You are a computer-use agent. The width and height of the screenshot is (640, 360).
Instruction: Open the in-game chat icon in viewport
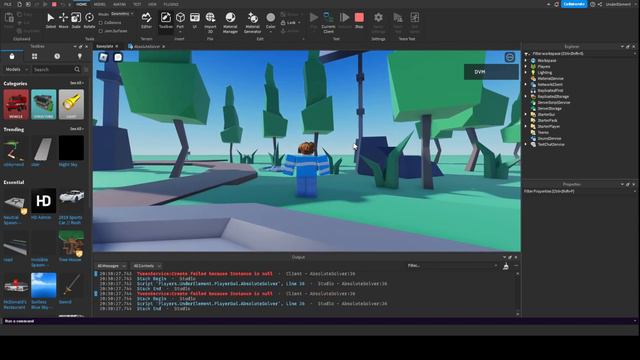click(x=118, y=57)
